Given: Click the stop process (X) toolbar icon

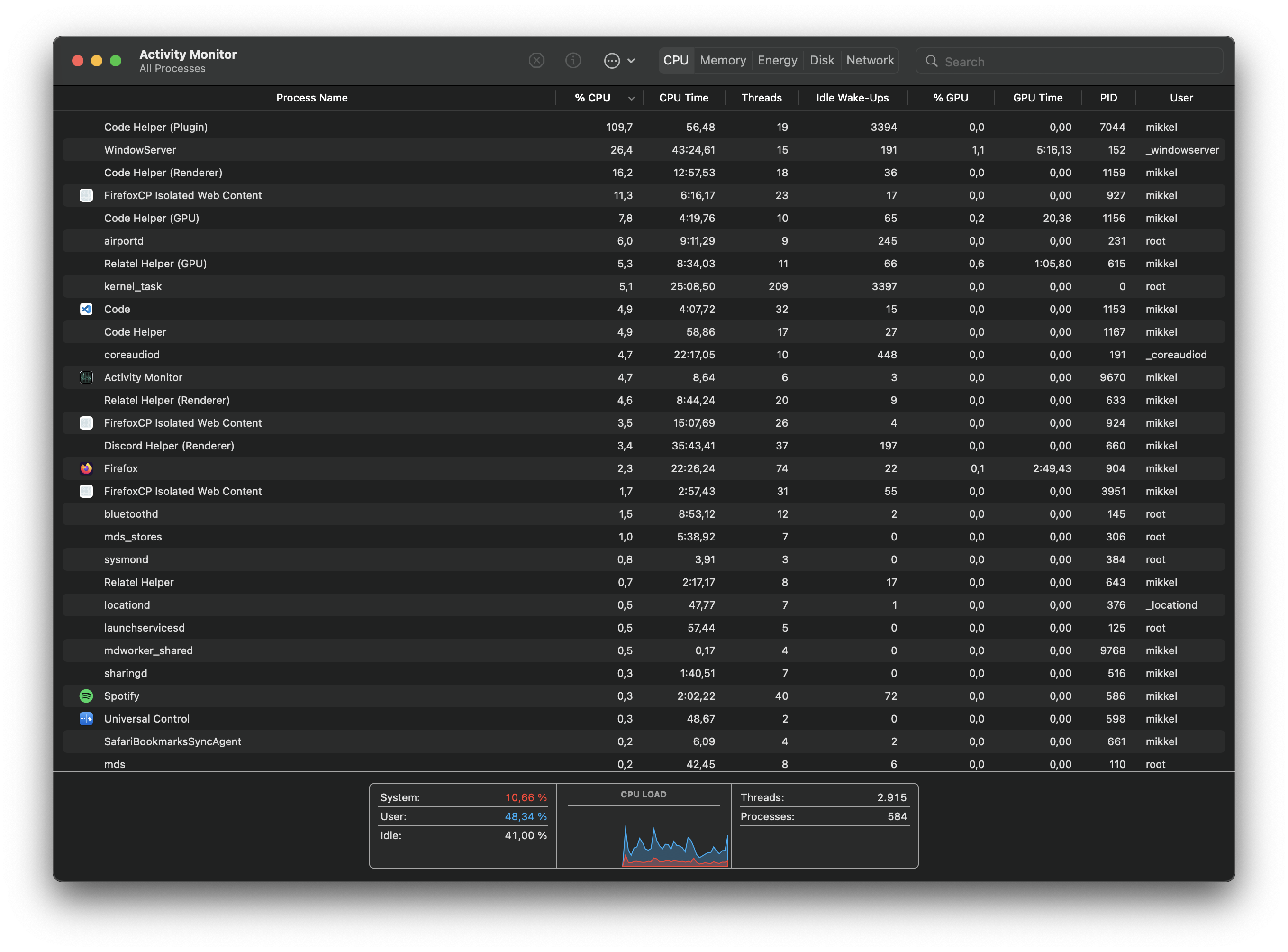Looking at the screenshot, I should pyautogui.click(x=536, y=61).
